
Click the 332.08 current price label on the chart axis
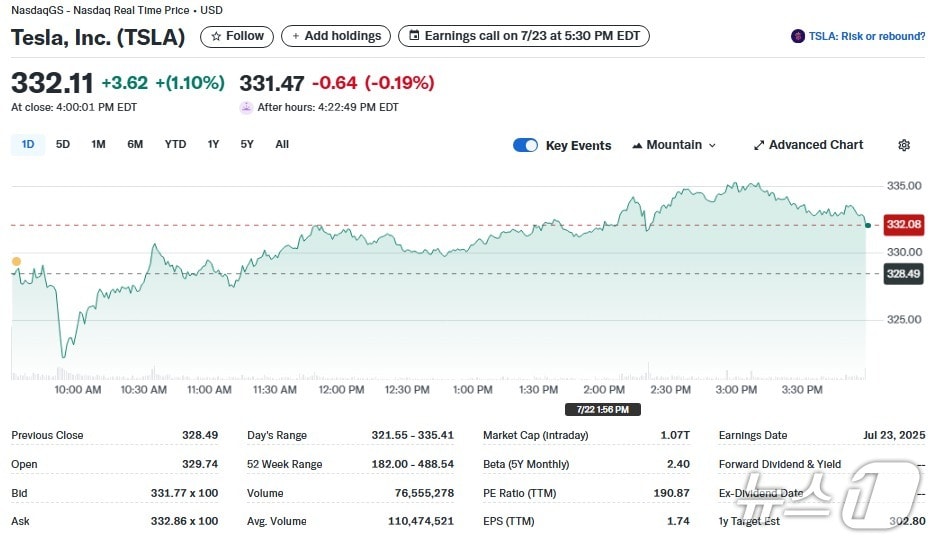[903, 224]
